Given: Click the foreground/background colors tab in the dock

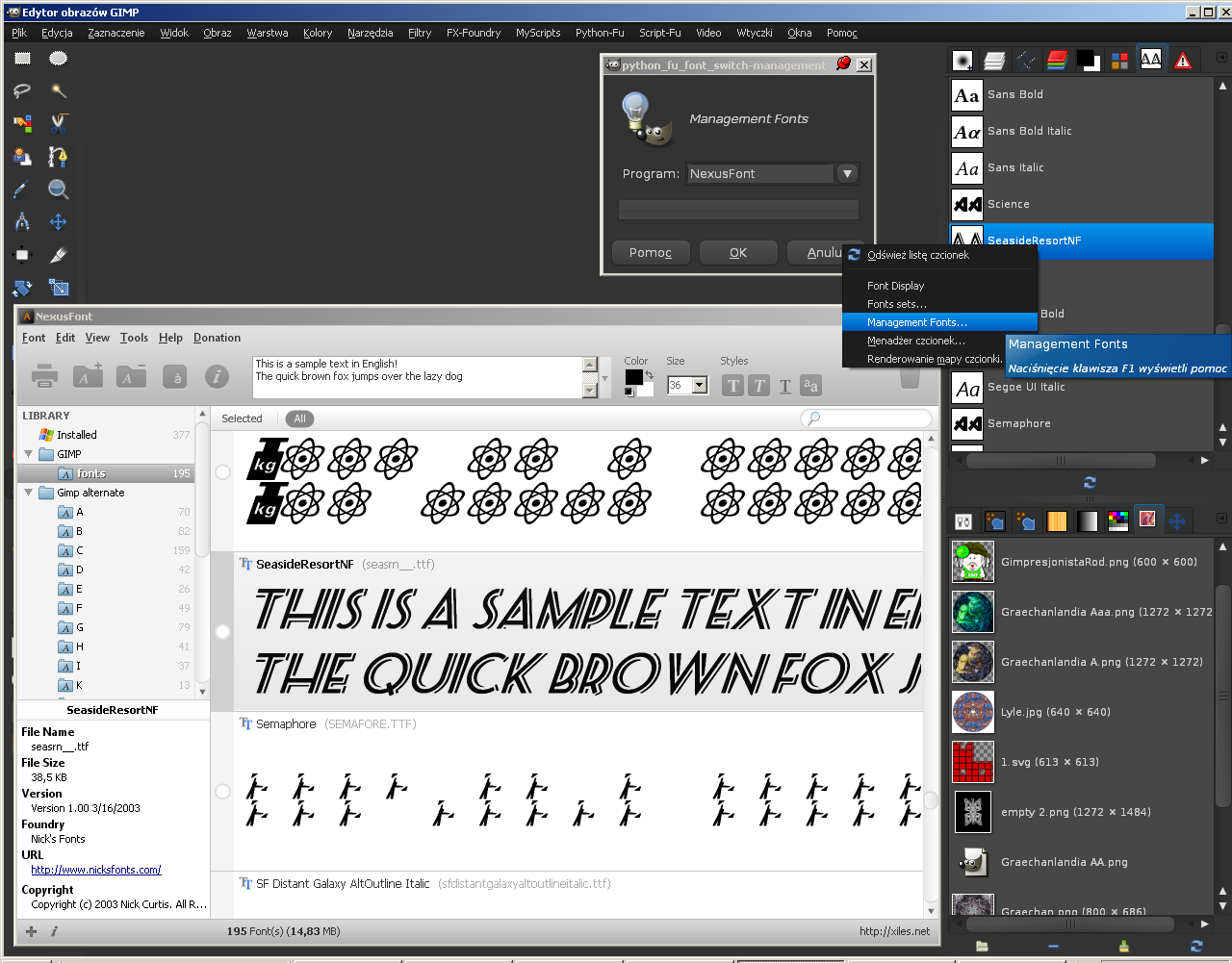Looking at the screenshot, I should point(1089,61).
